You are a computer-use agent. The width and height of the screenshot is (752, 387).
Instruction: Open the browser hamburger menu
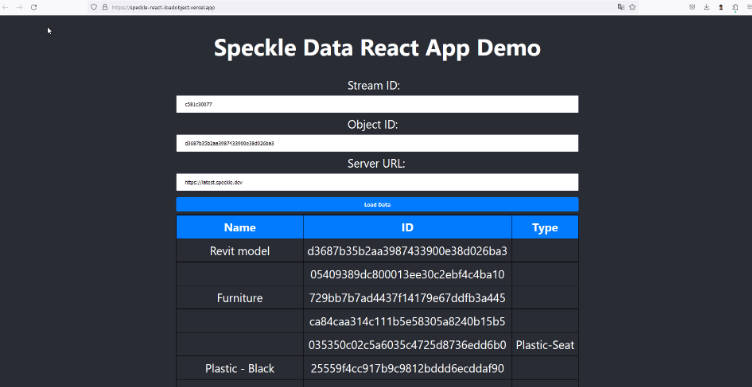tap(749, 7)
